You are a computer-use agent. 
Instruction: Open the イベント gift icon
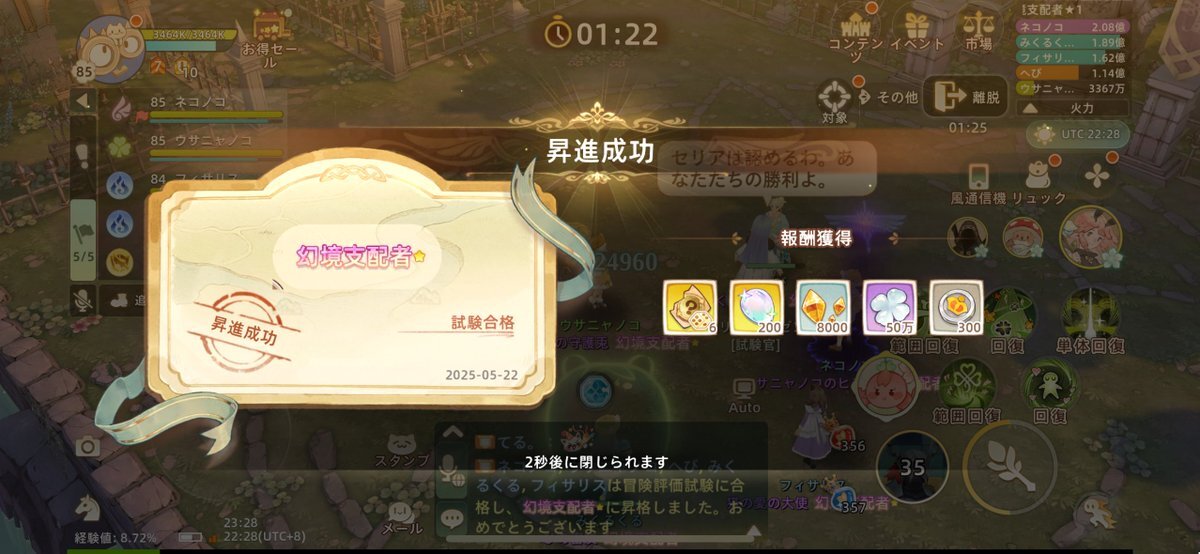click(x=917, y=29)
